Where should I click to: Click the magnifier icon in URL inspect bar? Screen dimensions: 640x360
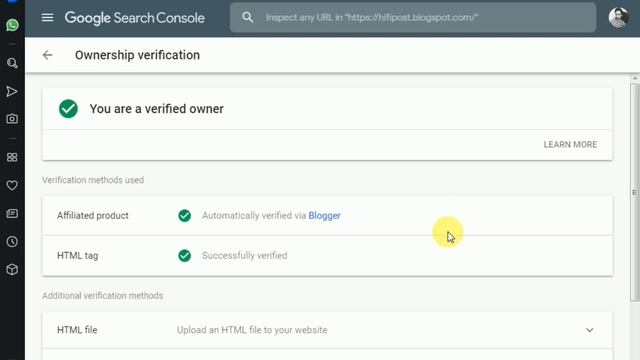247,17
